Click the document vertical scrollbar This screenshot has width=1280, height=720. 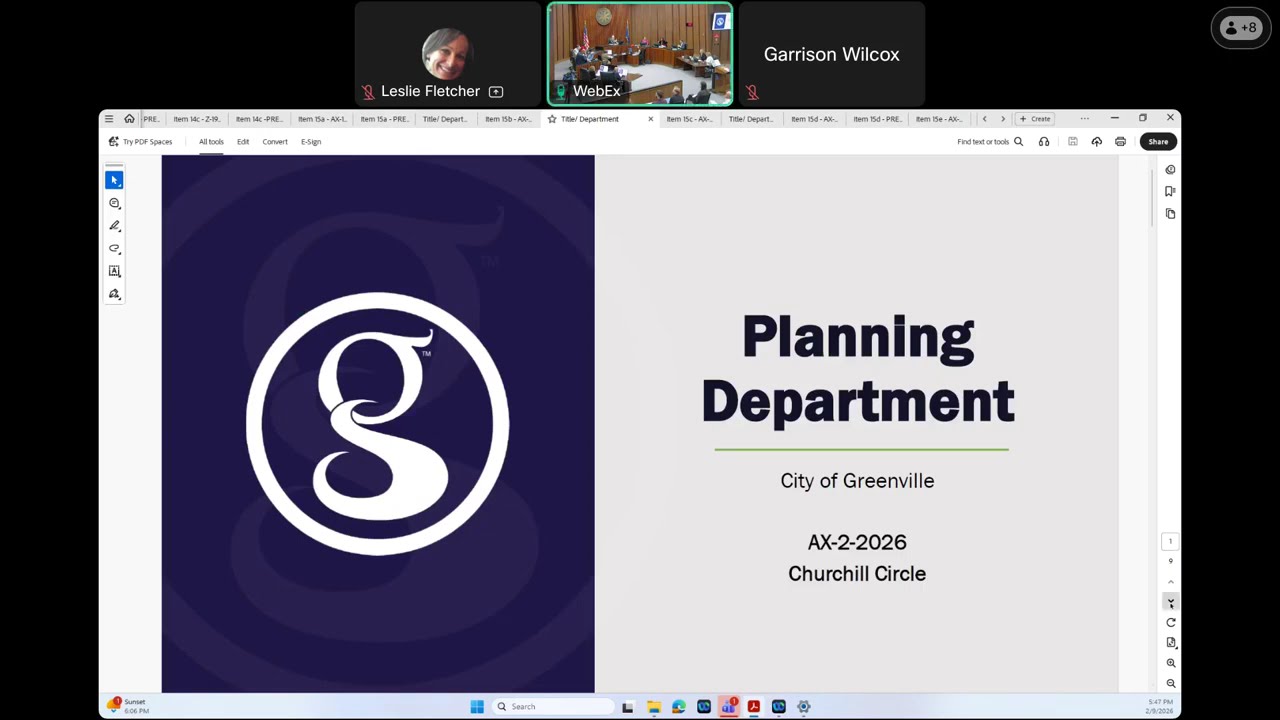(1153, 200)
